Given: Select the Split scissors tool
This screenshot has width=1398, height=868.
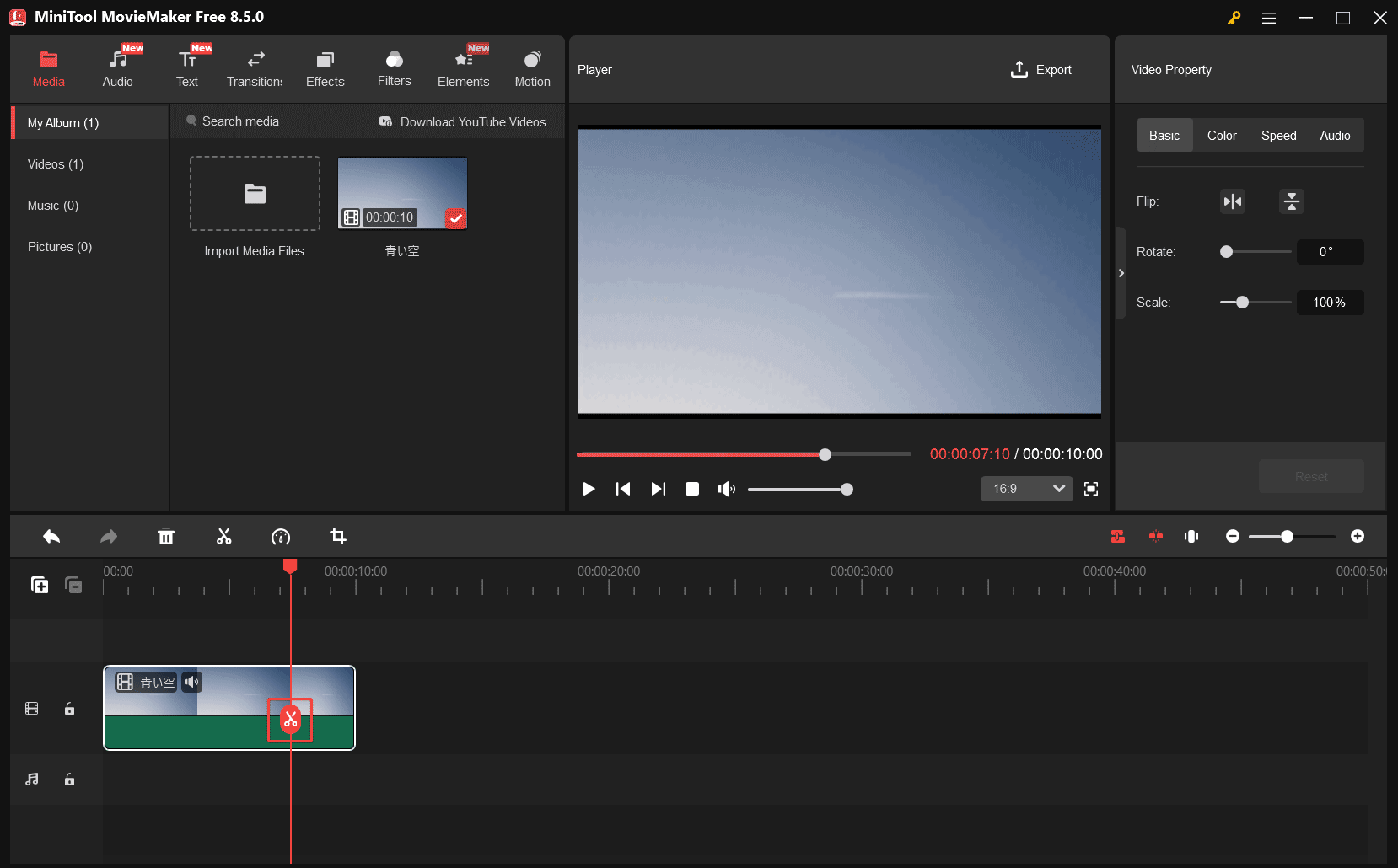Looking at the screenshot, I should coord(223,536).
